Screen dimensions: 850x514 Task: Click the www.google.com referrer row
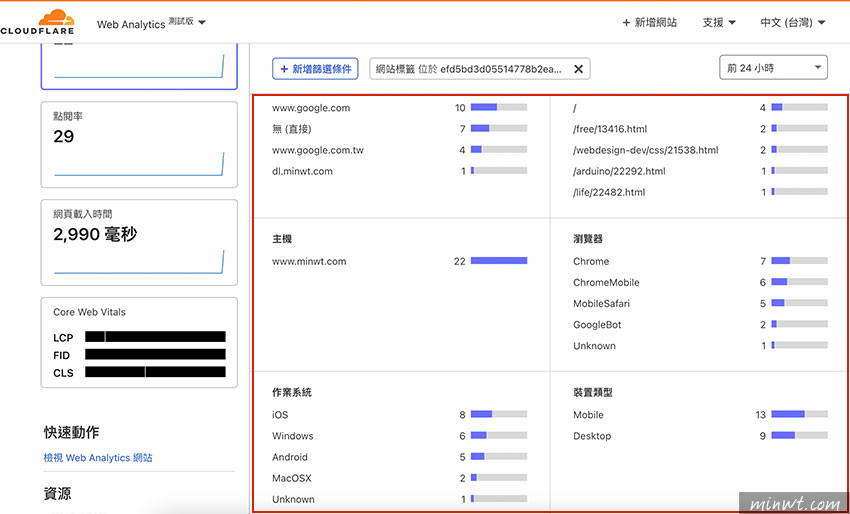tap(399, 108)
